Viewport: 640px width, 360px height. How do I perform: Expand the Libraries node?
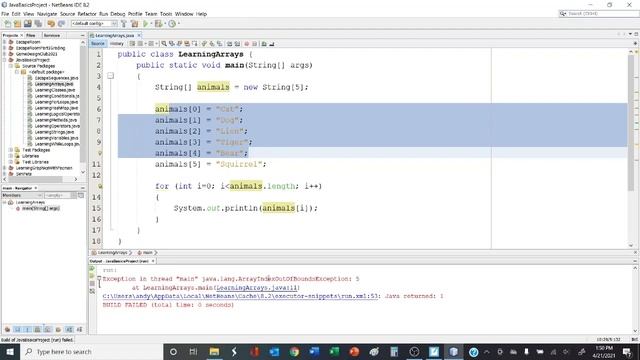(x=11, y=156)
